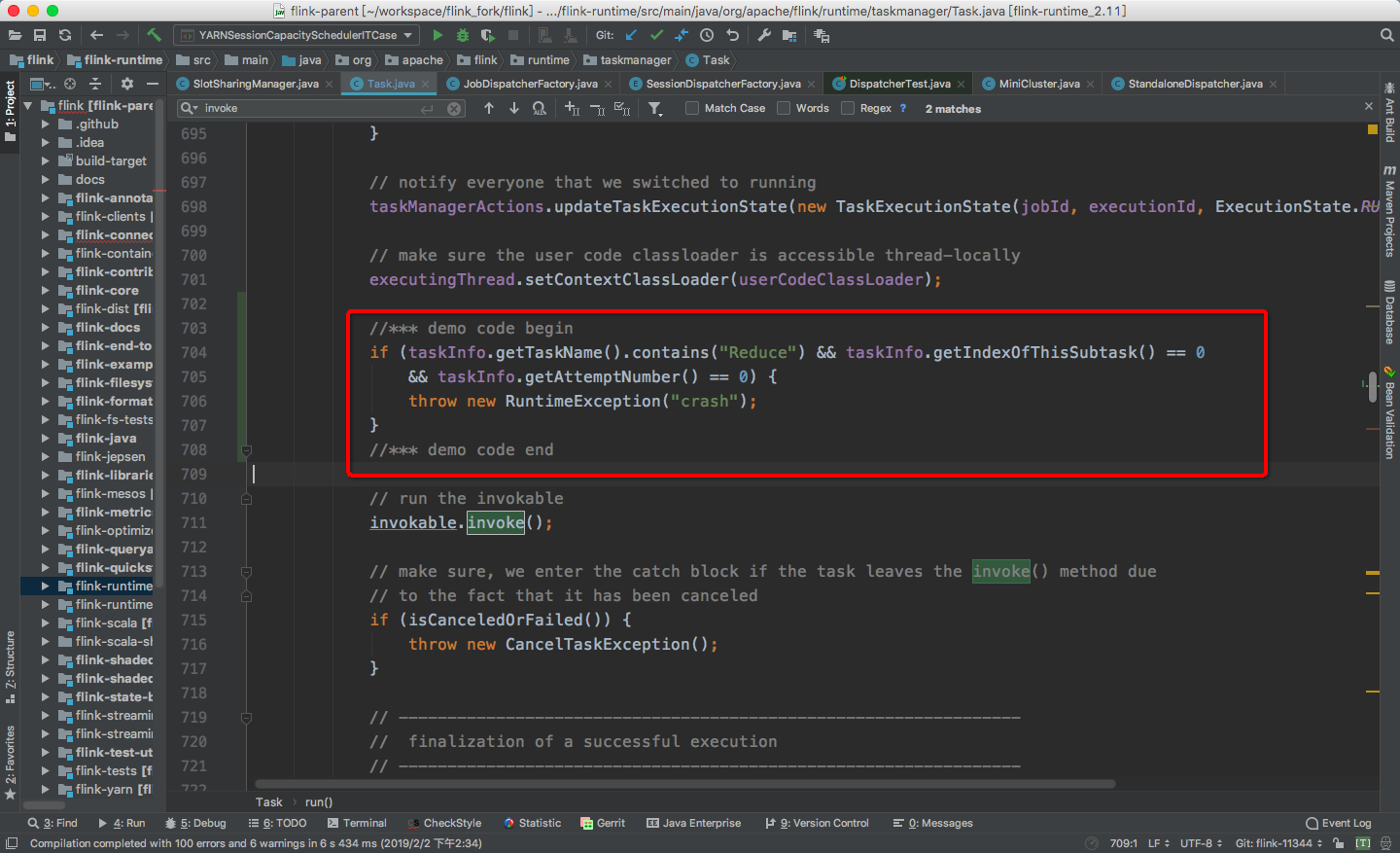Viewport: 1400px width, 853px height.
Task: Switch to the StandaloneDispatcher.java tab
Action: pyautogui.click(x=1195, y=84)
